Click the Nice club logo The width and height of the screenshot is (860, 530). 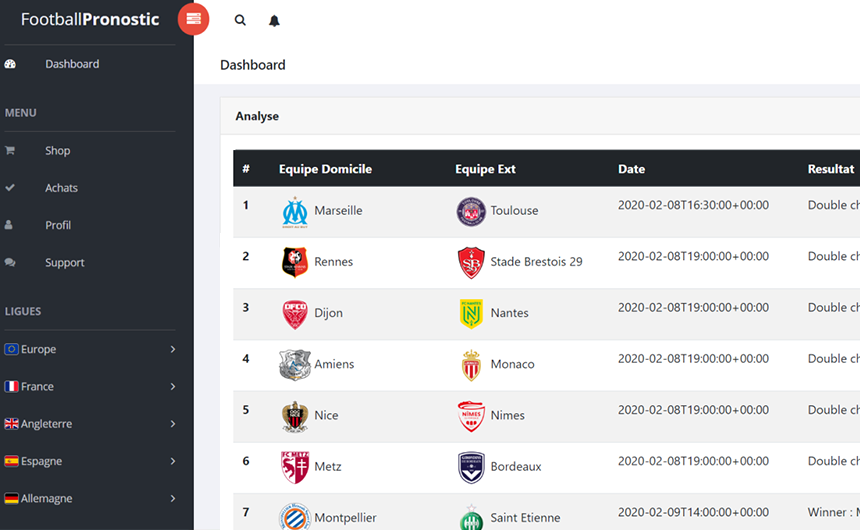(x=294, y=416)
